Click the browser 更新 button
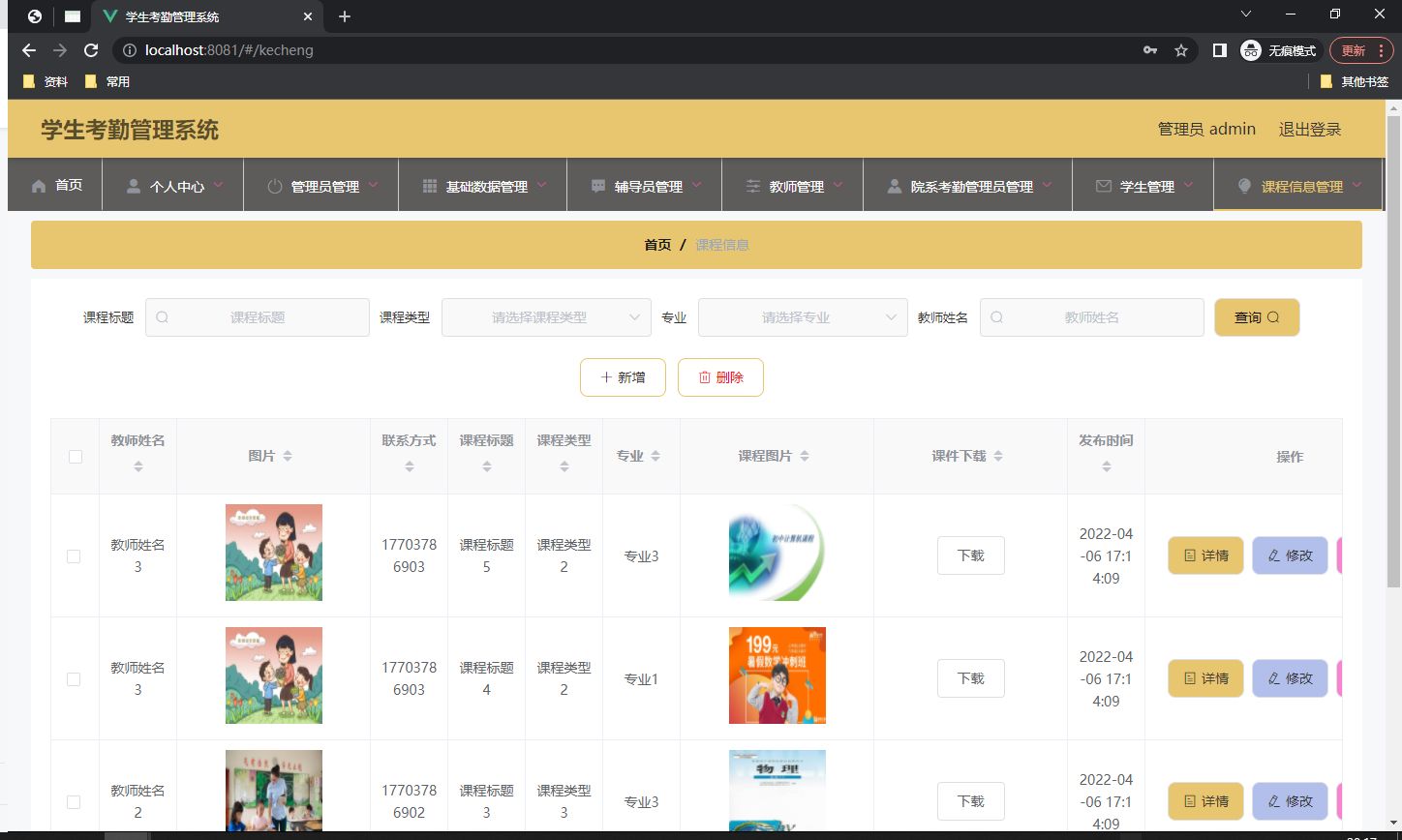The width and height of the screenshot is (1402, 840). pyautogui.click(x=1361, y=50)
